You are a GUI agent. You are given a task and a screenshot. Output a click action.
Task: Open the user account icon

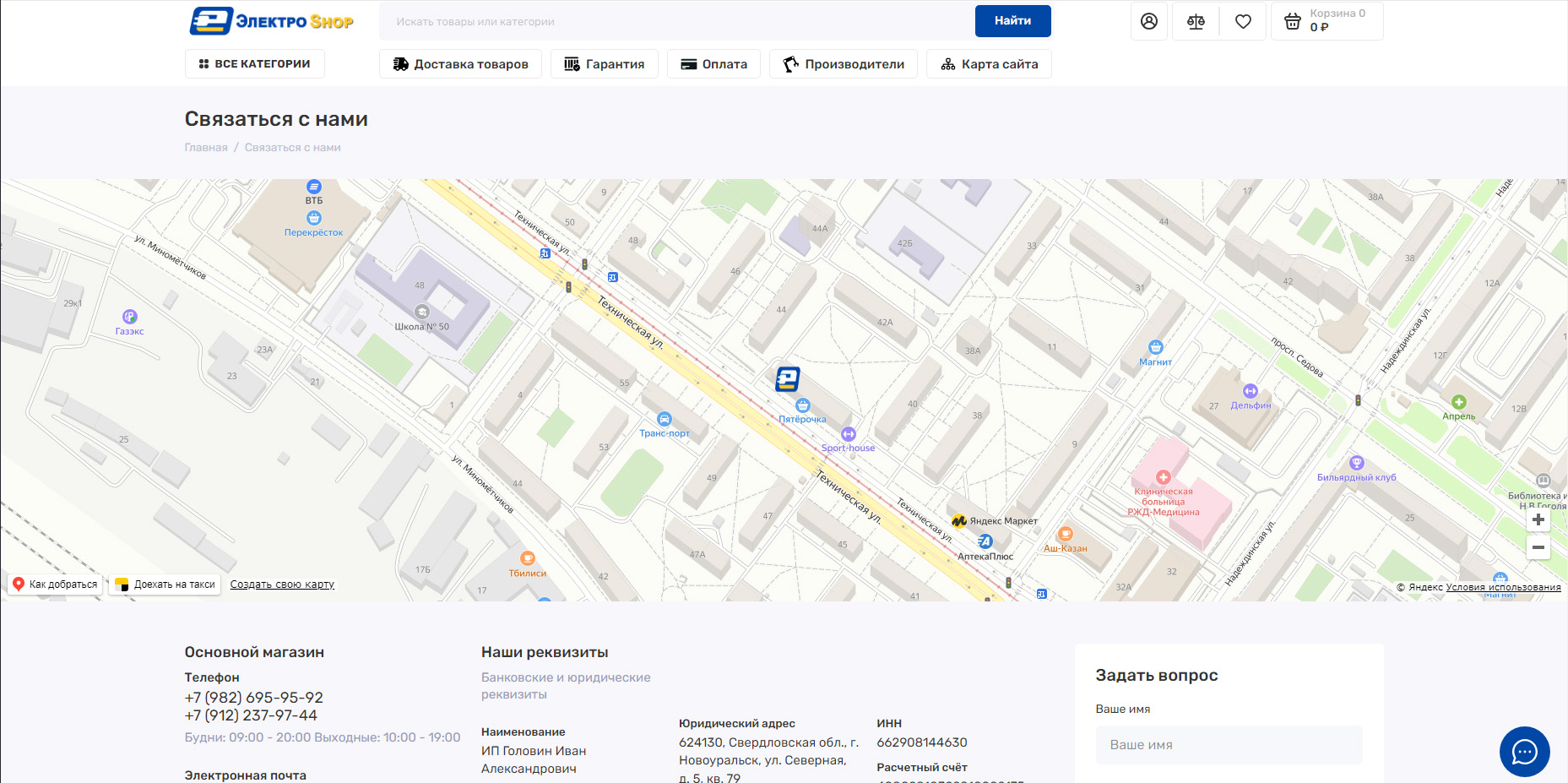coord(1149,21)
